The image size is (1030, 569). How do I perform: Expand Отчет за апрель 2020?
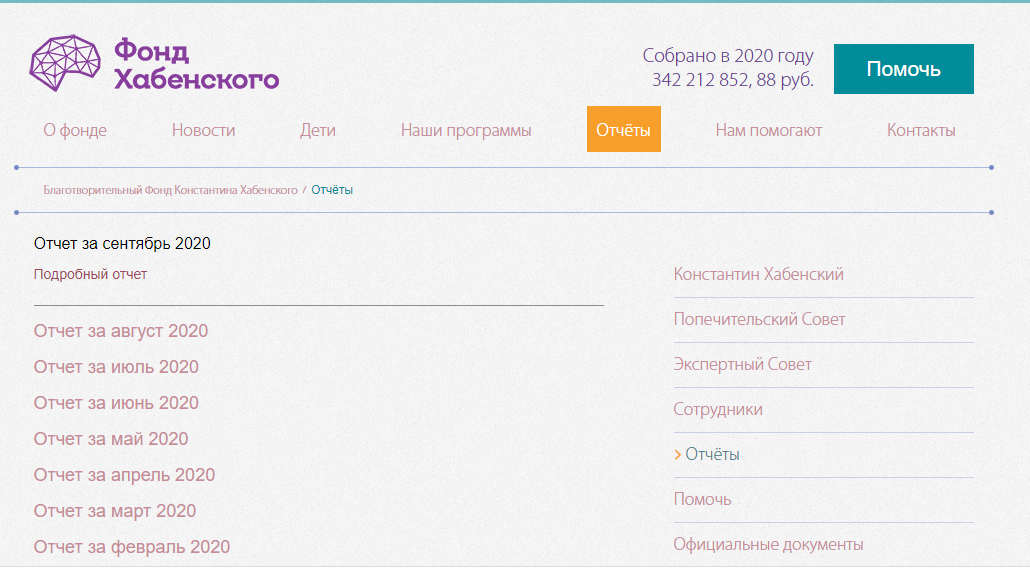(x=124, y=475)
